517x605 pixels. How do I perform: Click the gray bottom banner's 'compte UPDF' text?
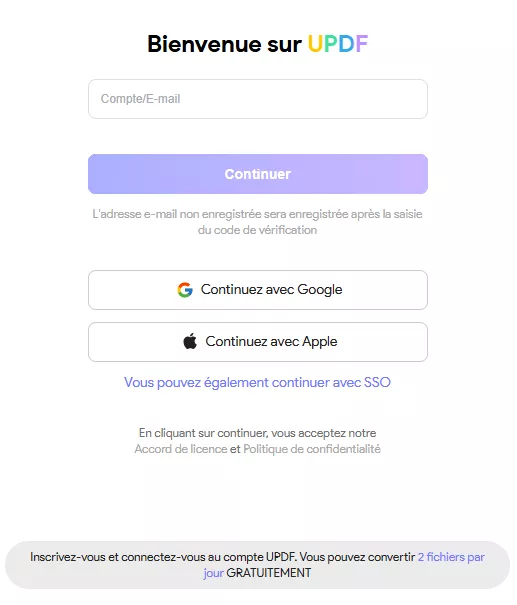[260, 557]
